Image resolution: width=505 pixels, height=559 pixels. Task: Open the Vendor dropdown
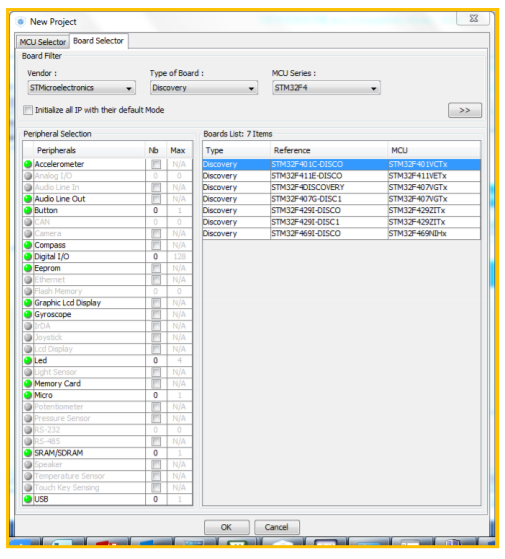point(82,88)
